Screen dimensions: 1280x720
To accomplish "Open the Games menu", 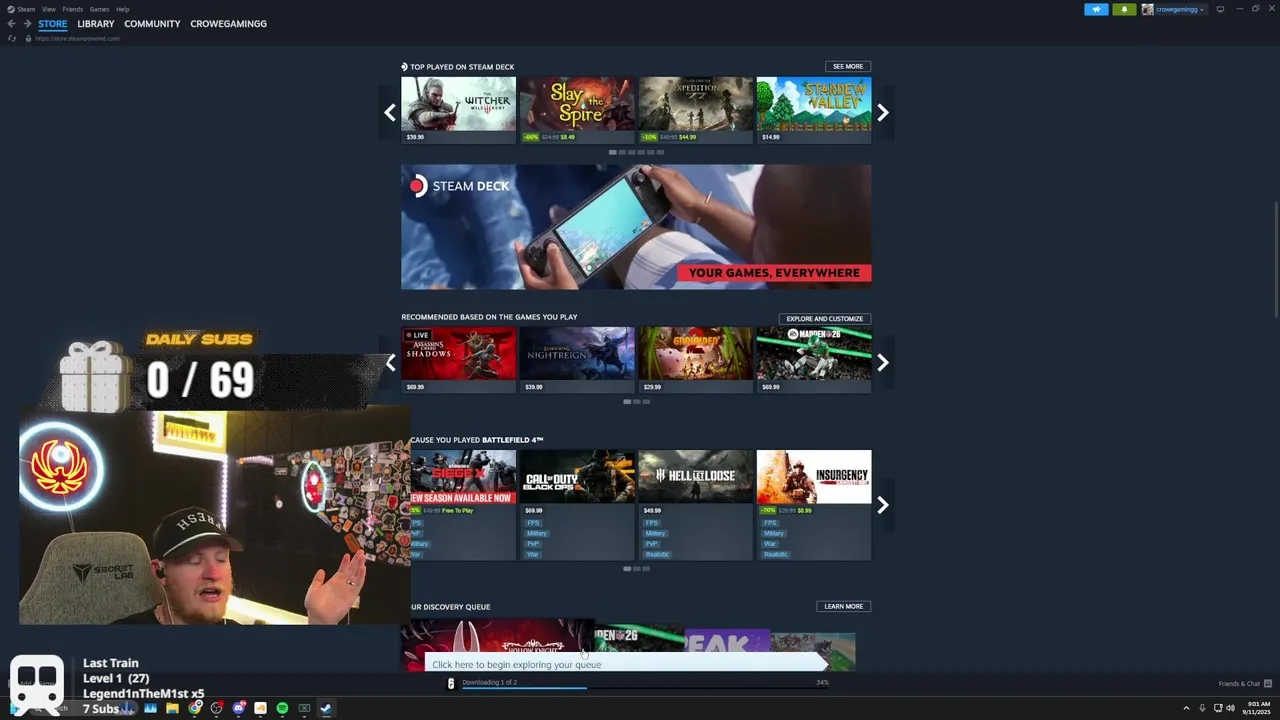I will point(99,9).
